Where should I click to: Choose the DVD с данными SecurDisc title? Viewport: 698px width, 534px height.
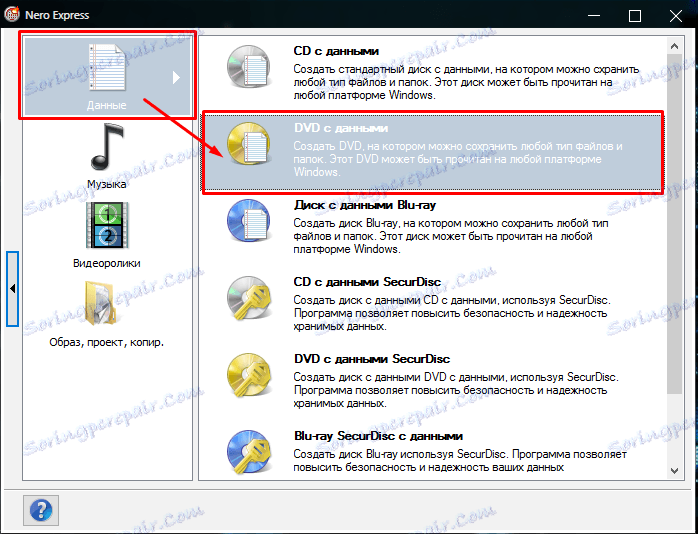(x=372, y=359)
